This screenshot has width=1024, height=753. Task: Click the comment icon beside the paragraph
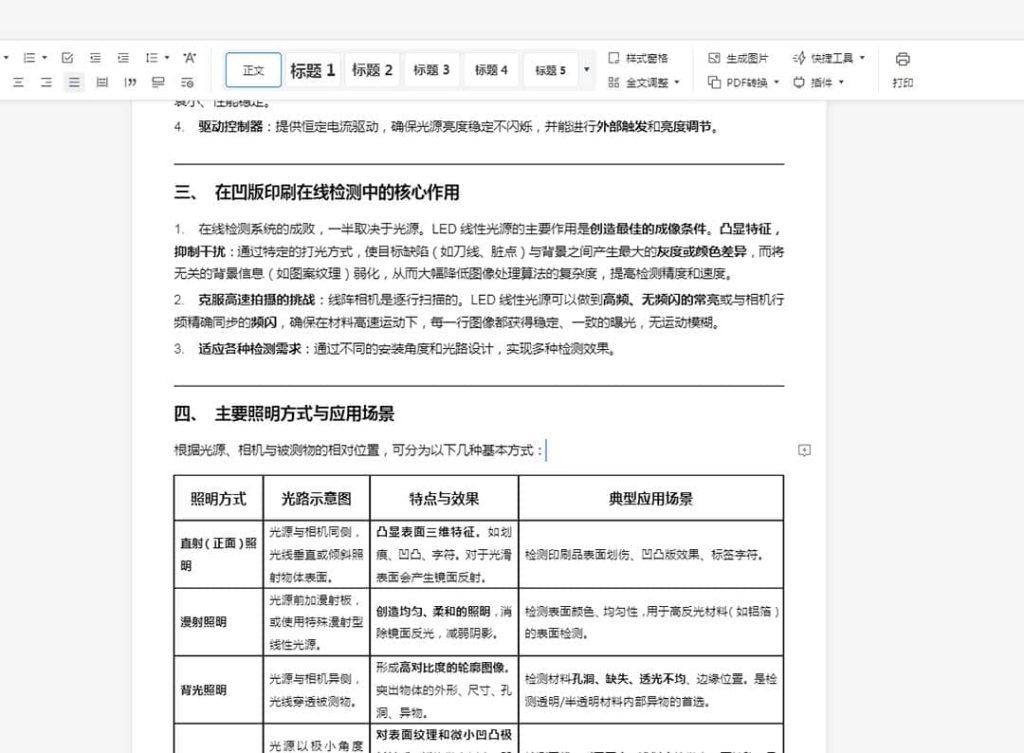pos(805,450)
